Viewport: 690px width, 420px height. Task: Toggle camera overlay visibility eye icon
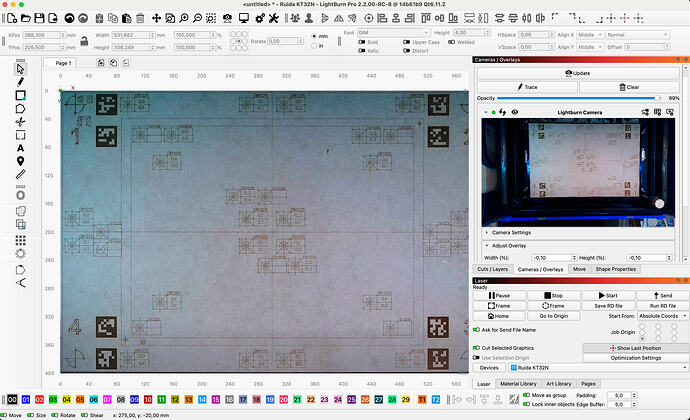pyautogui.click(x=515, y=112)
